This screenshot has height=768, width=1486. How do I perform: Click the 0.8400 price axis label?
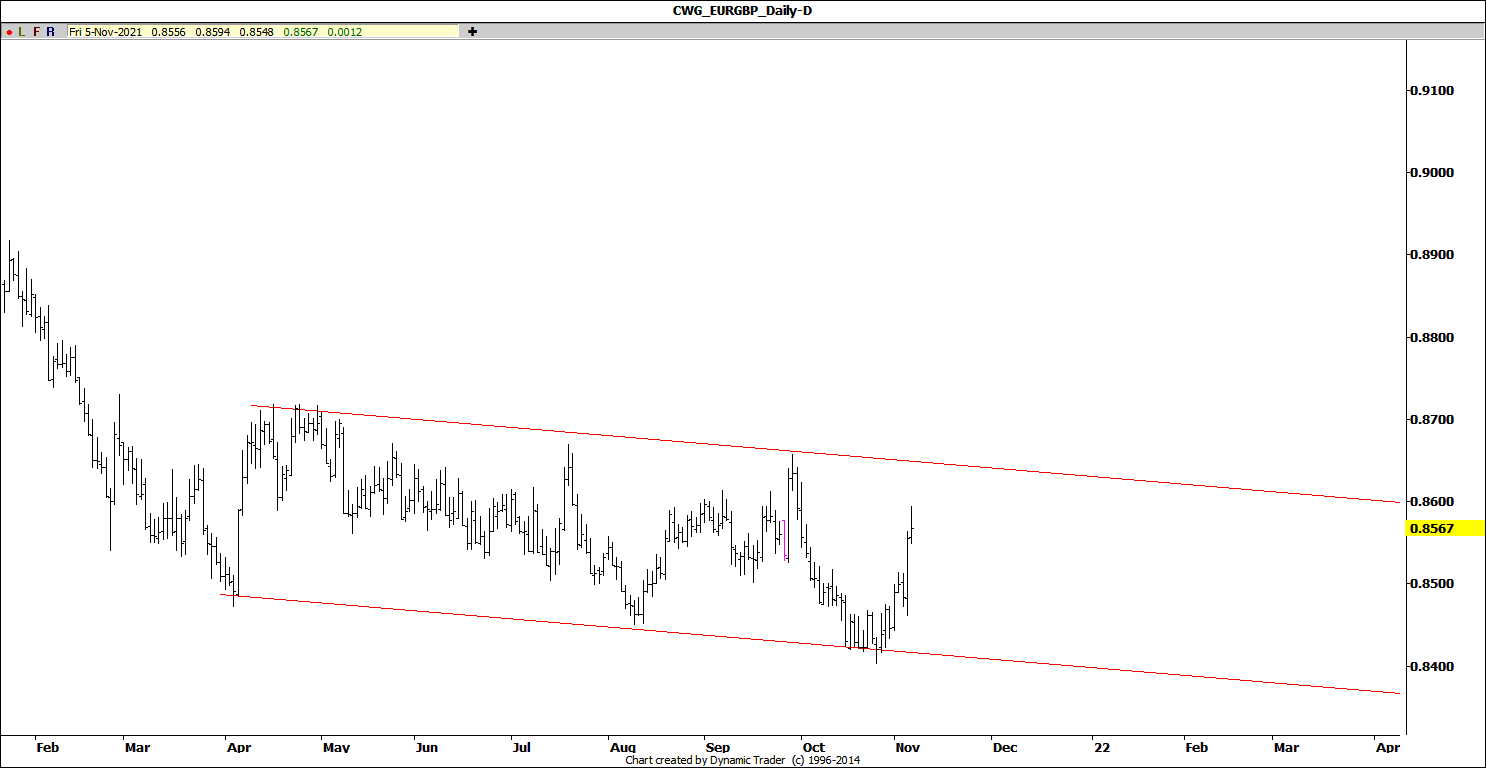tap(1431, 667)
